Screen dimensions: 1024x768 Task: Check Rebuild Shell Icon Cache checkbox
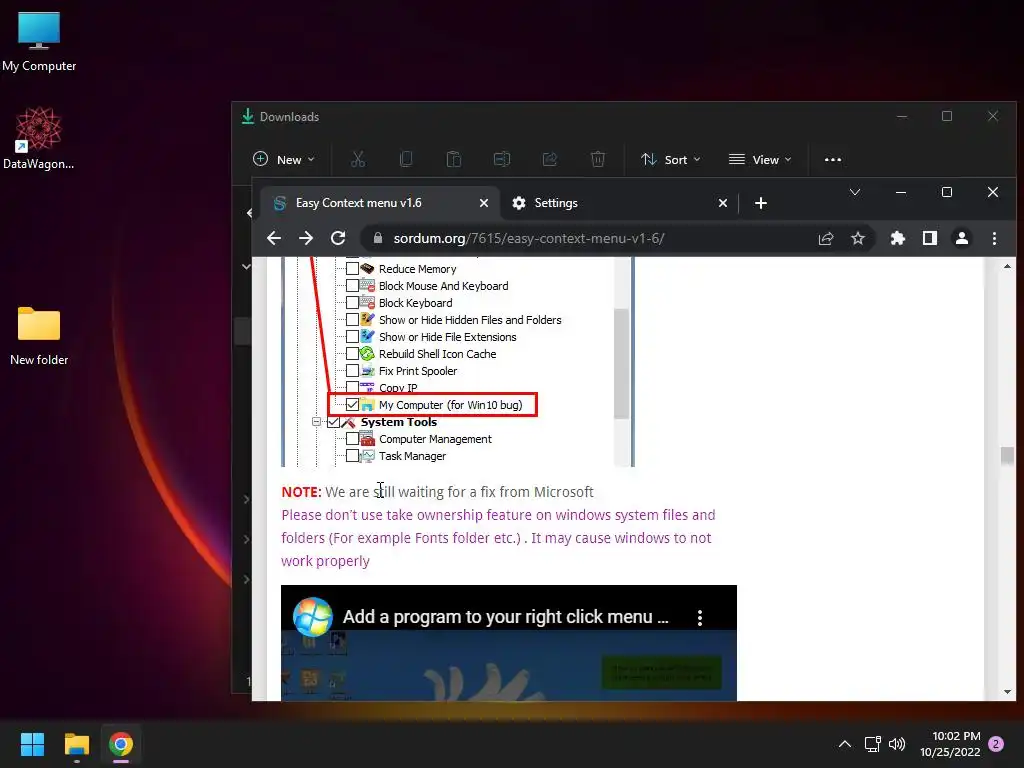tap(352, 353)
